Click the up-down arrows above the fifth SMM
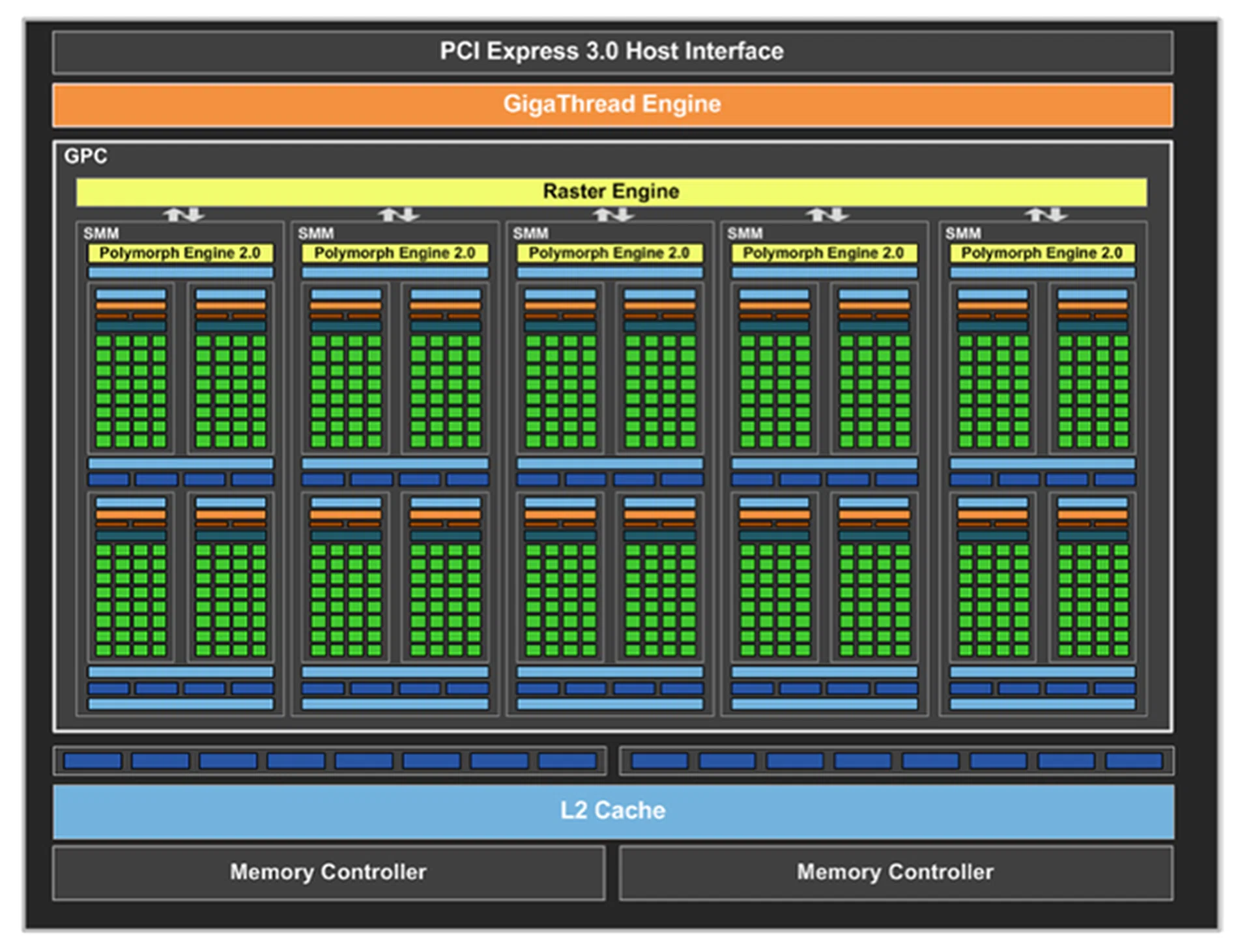1251x952 pixels. tap(1045, 214)
